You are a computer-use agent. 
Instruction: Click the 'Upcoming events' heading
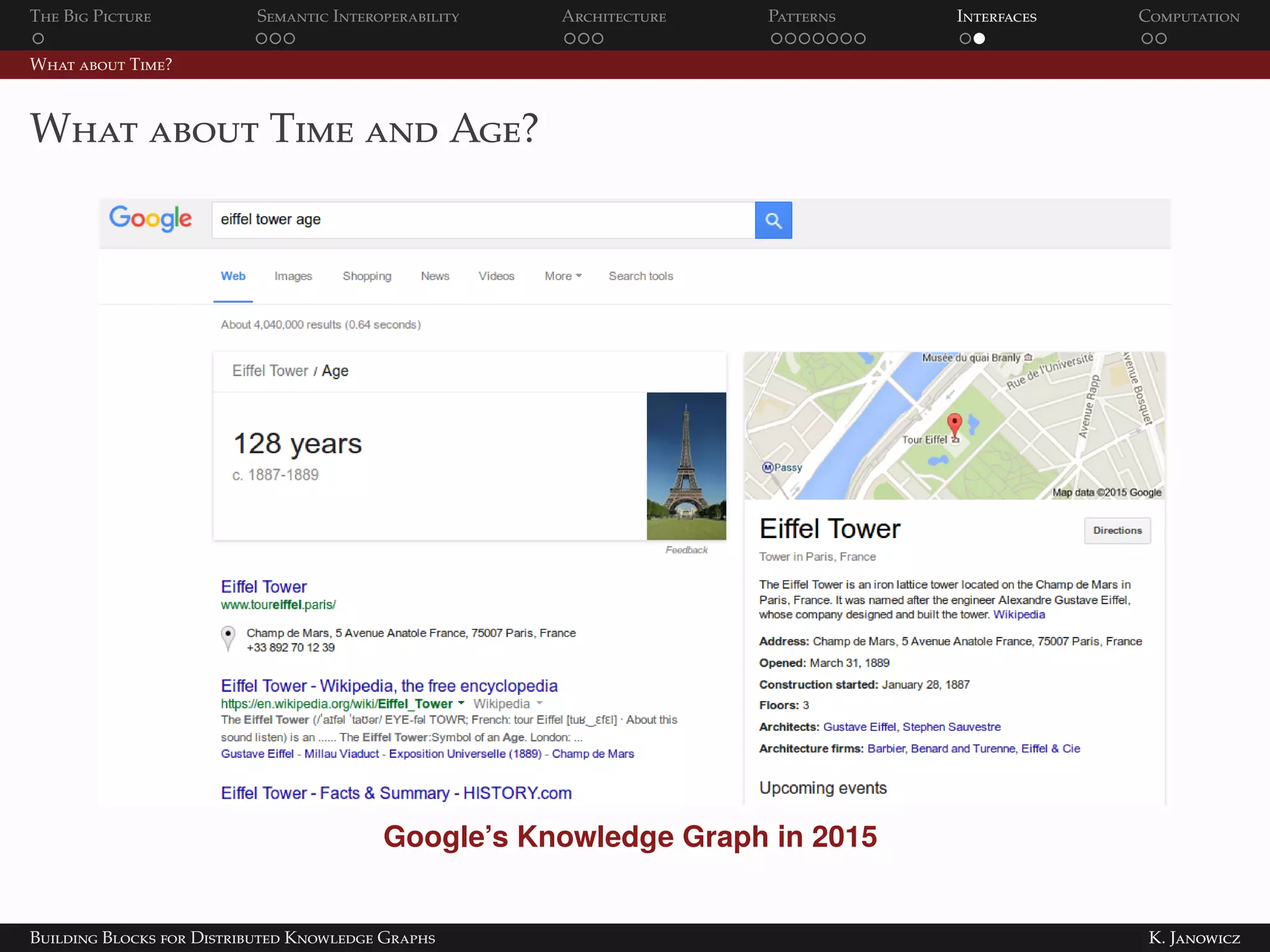coord(823,788)
